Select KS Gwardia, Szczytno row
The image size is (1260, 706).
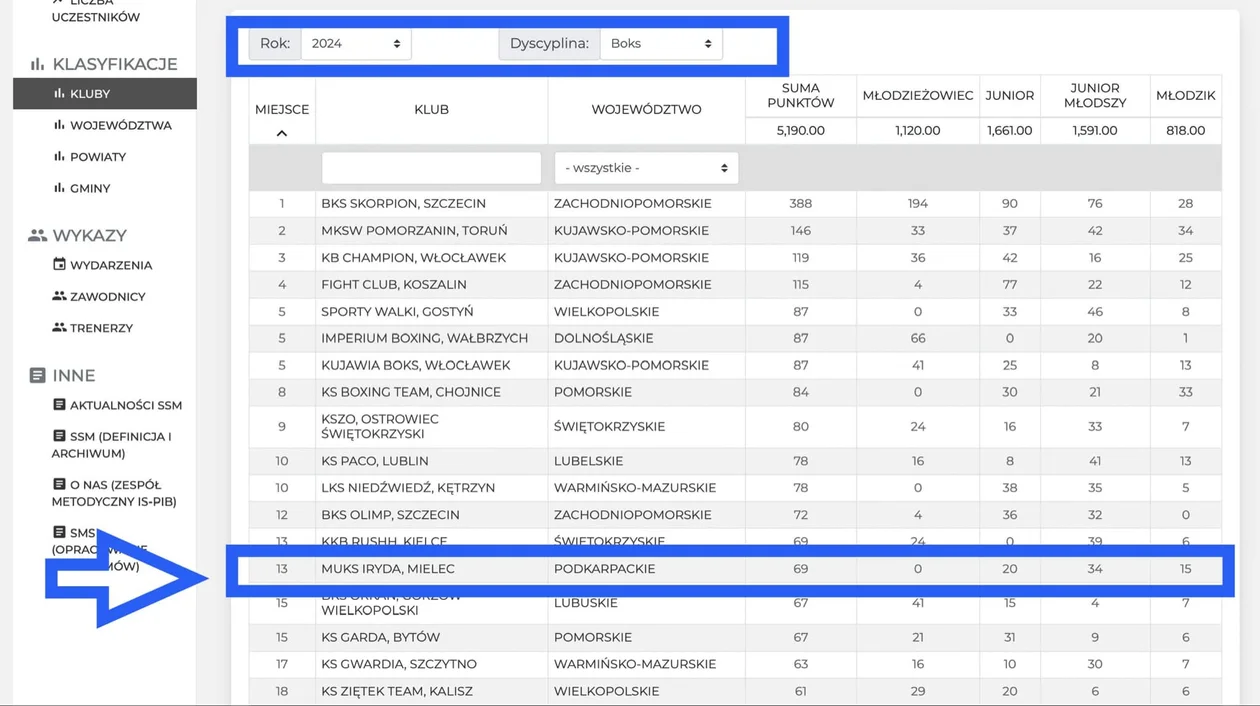pos(735,665)
